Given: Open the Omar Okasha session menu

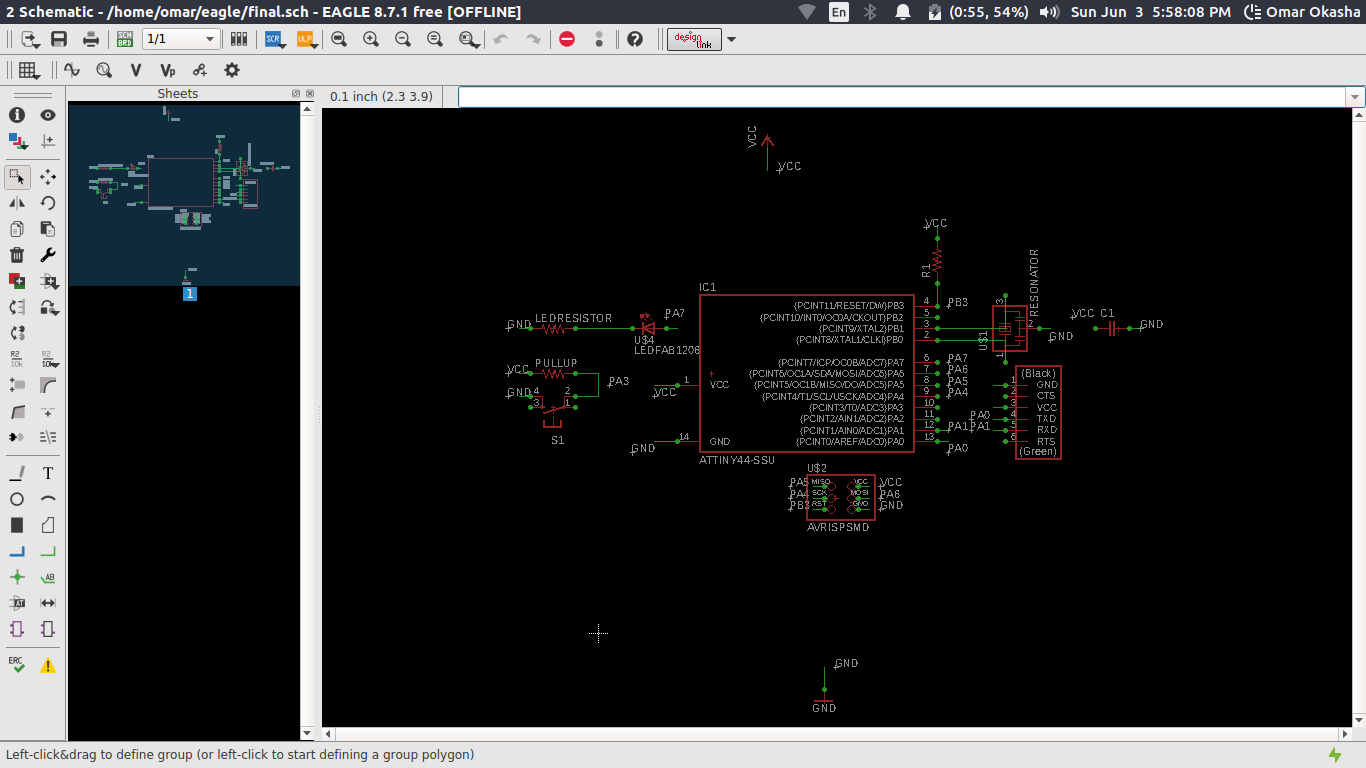Looking at the screenshot, I should [x=1303, y=12].
